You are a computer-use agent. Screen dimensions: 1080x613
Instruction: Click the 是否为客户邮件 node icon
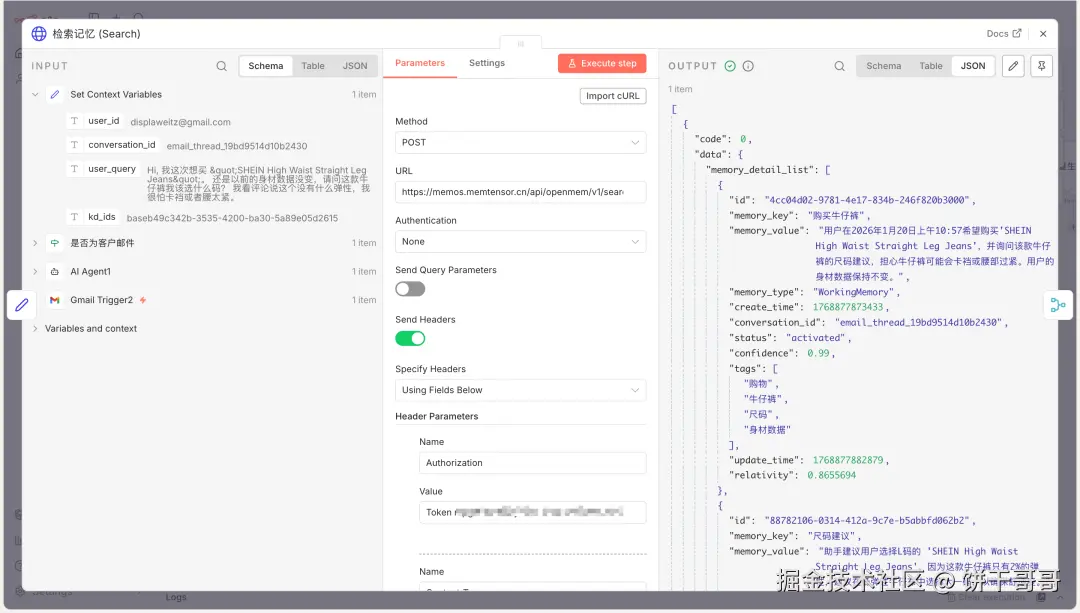click(x=55, y=243)
